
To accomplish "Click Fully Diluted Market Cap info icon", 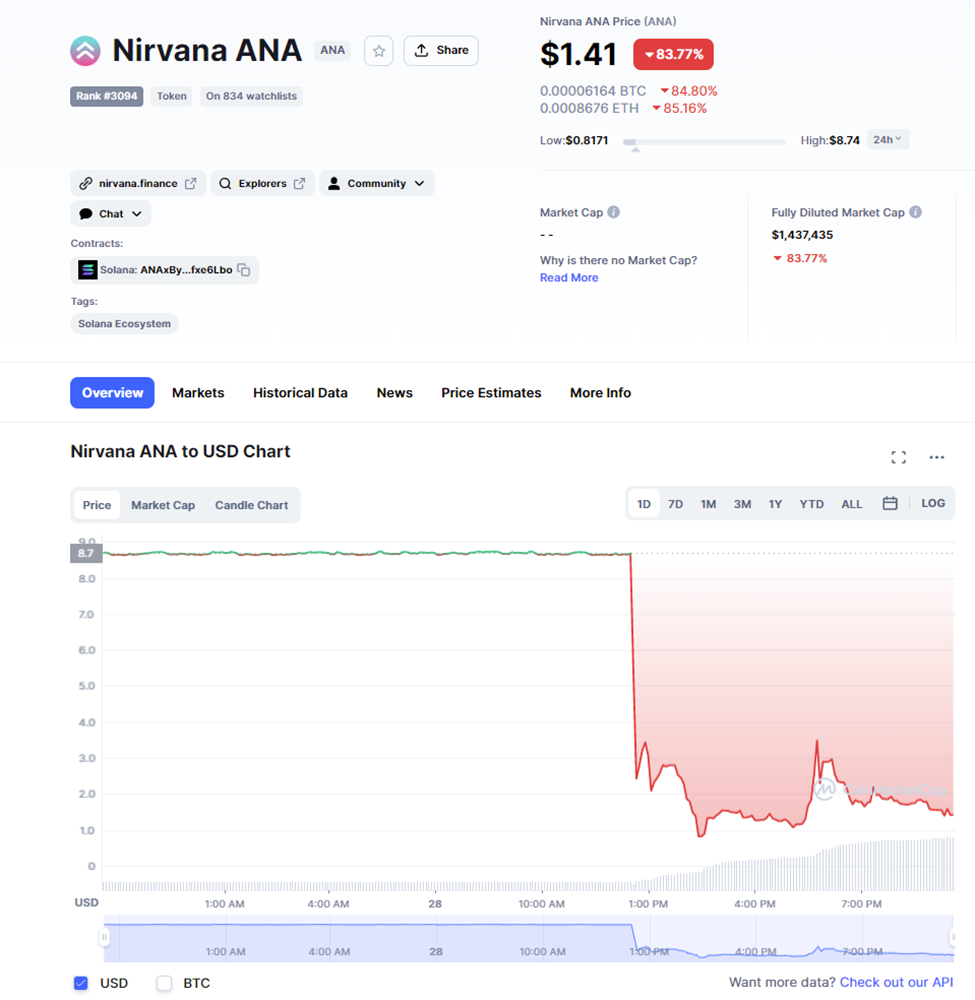I will coord(915,212).
